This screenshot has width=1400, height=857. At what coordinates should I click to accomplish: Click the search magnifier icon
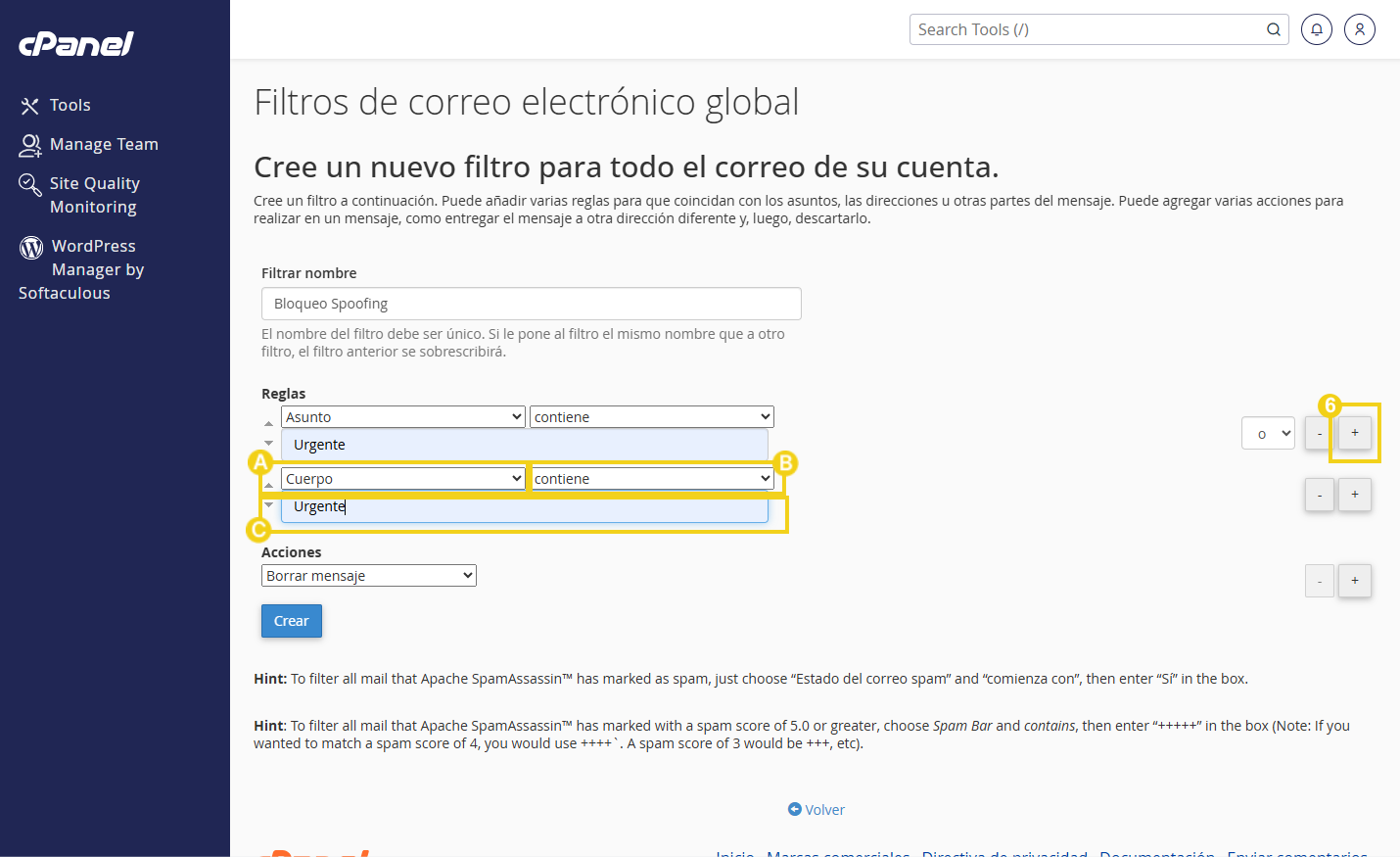tap(1273, 29)
